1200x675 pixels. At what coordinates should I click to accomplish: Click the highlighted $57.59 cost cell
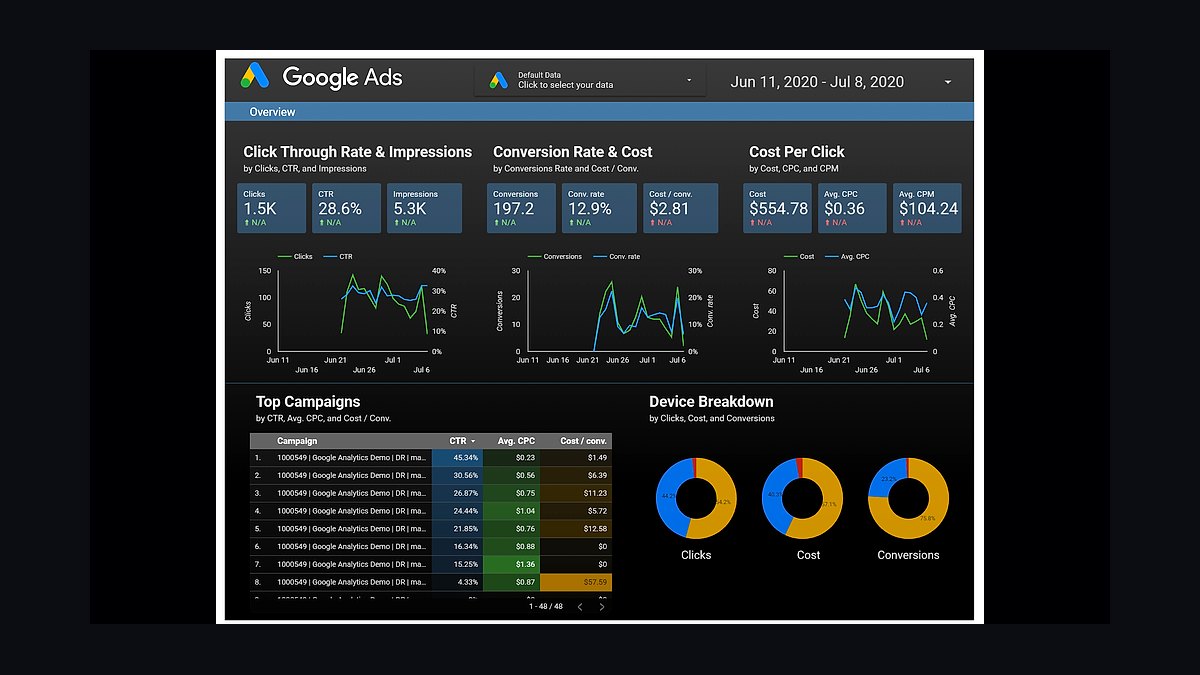coord(576,582)
